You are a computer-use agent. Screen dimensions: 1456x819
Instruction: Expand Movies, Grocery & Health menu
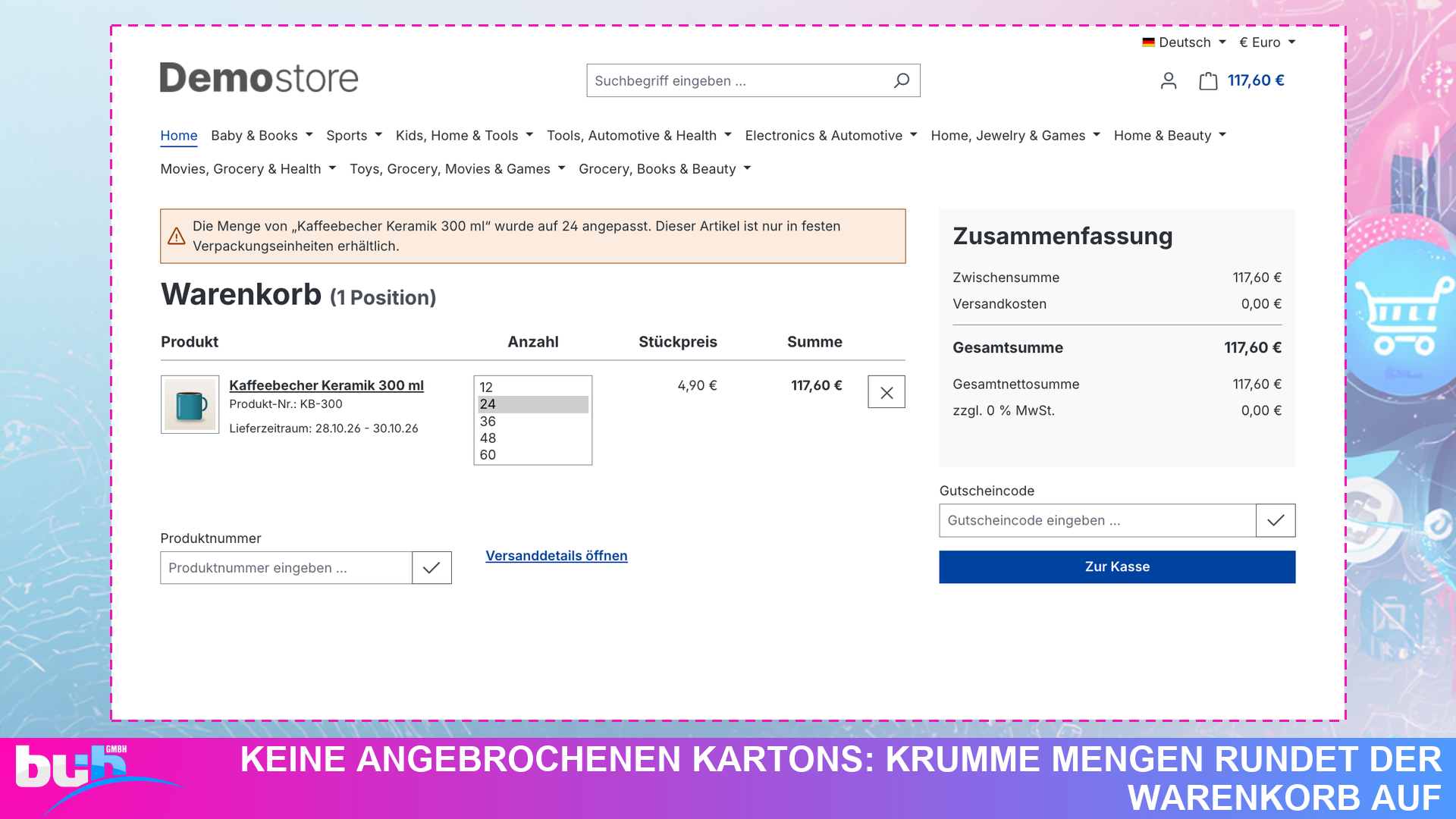[x=248, y=169]
